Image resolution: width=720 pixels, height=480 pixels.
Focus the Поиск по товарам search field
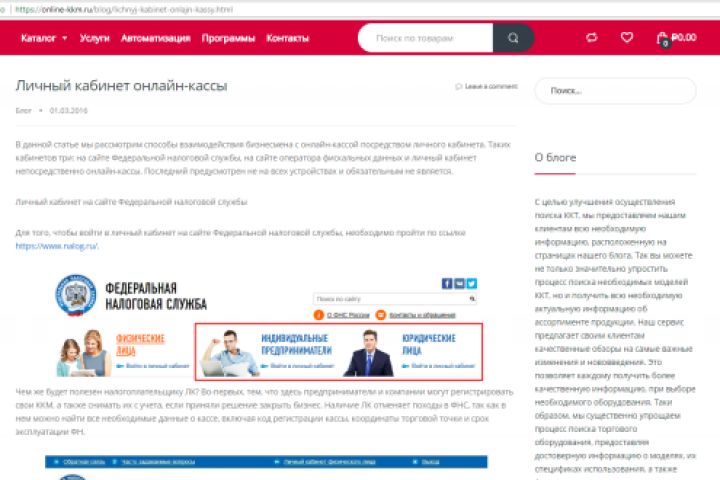pyautogui.click(x=425, y=38)
